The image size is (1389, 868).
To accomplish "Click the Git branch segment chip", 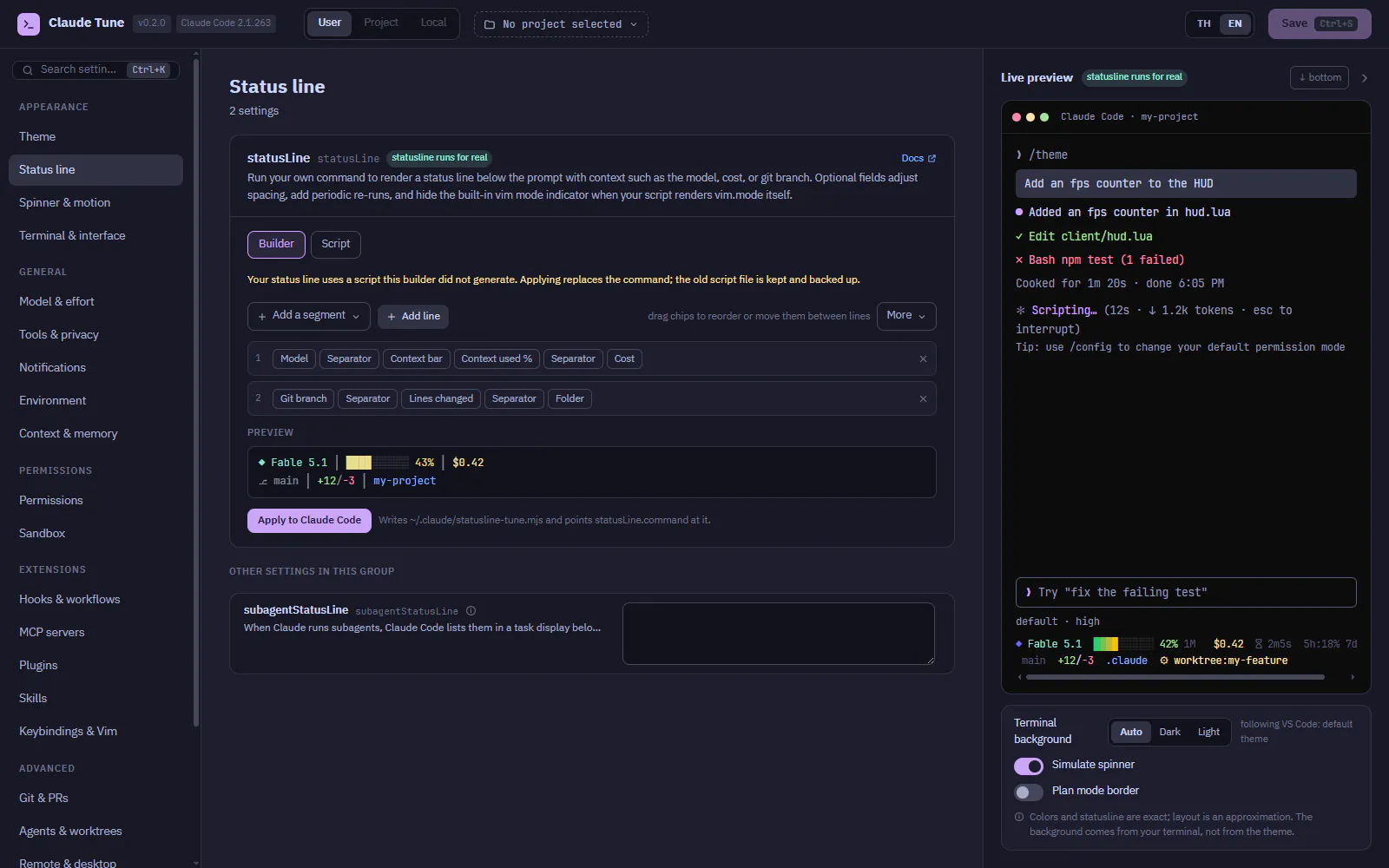I will coord(304,399).
